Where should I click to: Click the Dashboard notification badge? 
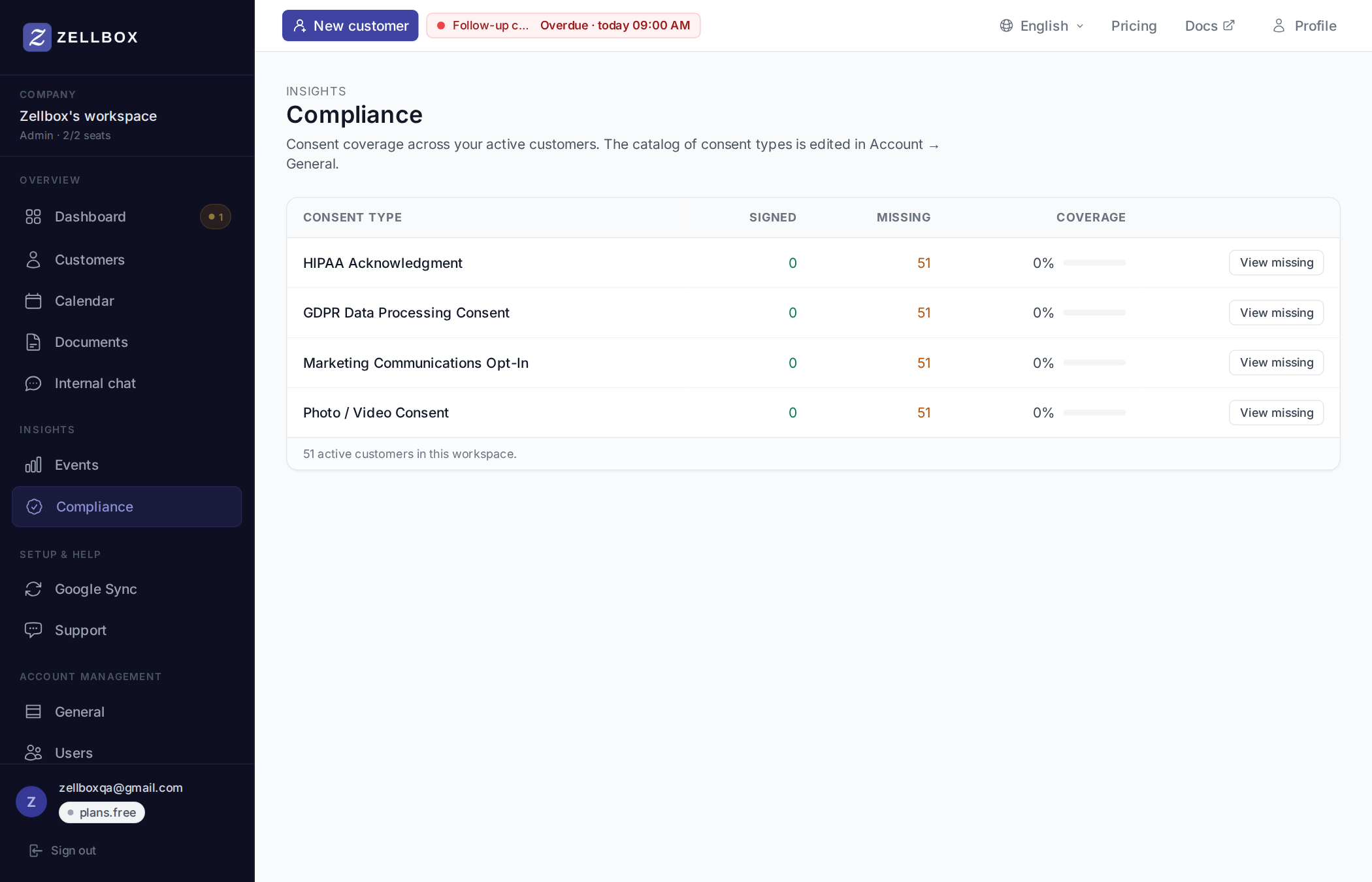point(216,217)
